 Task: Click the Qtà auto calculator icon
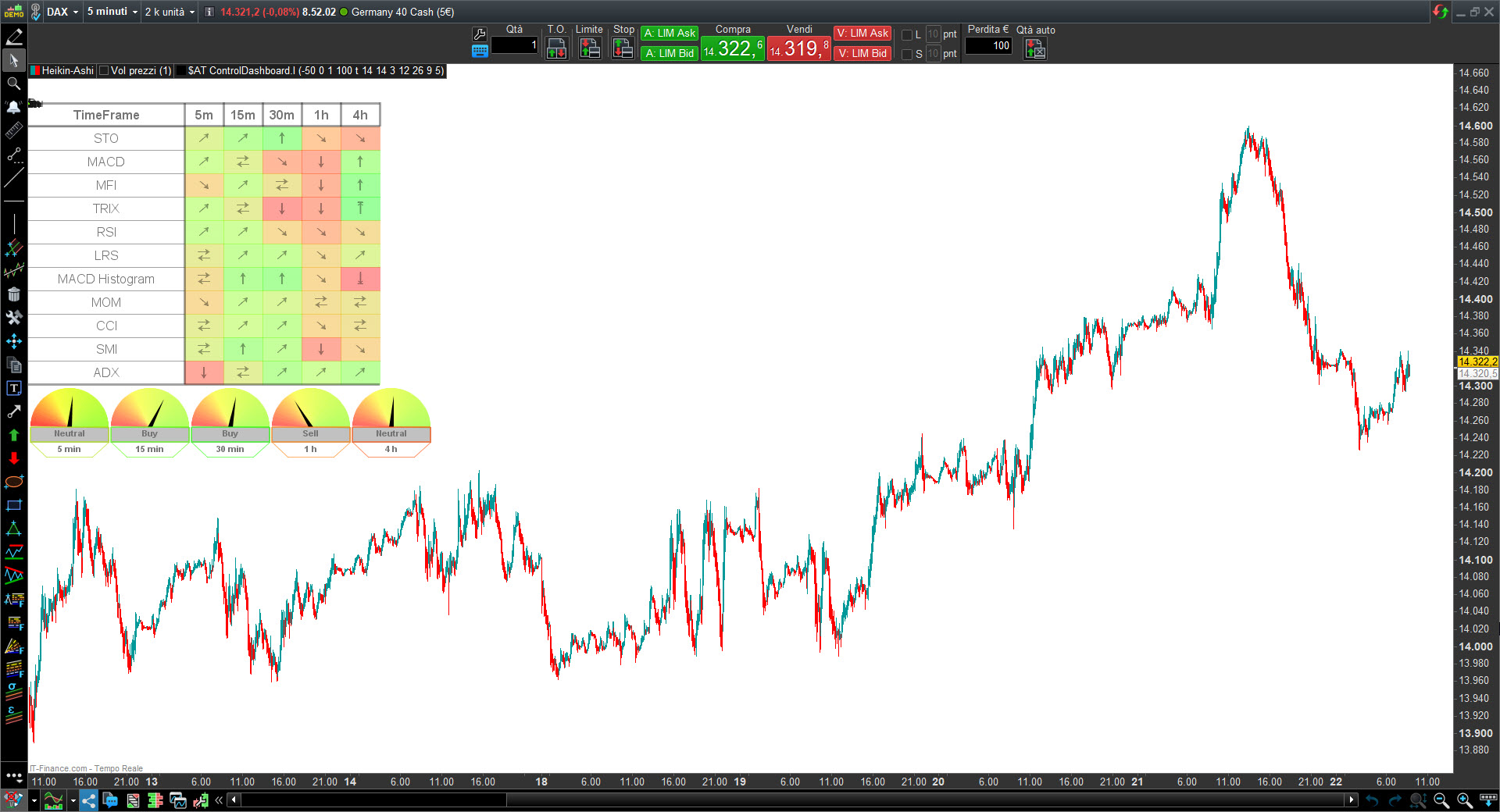1035,48
